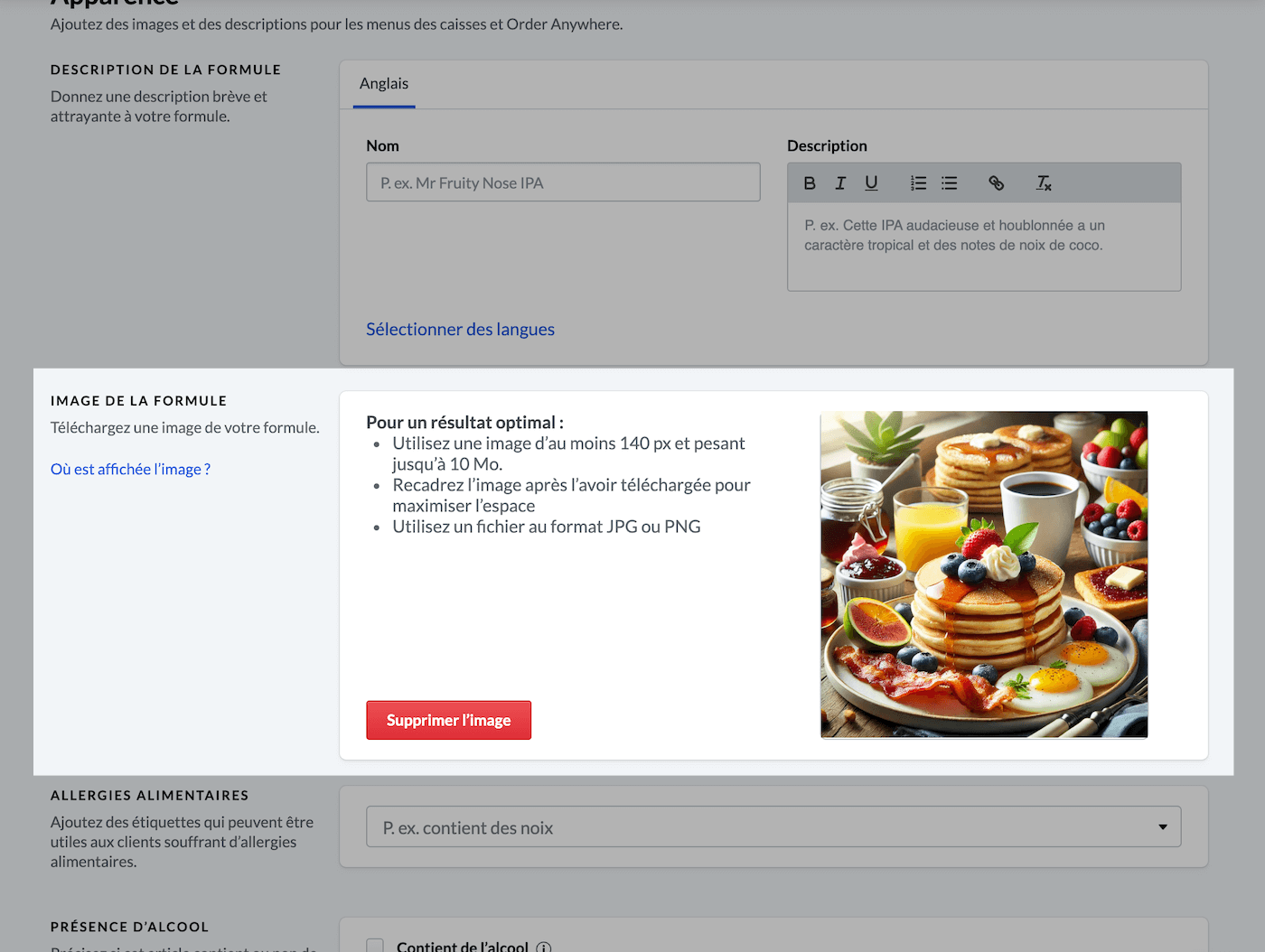1265x952 pixels.
Task: Follow the "Où est affichée l'image ?" link
Action: (130, 470)
